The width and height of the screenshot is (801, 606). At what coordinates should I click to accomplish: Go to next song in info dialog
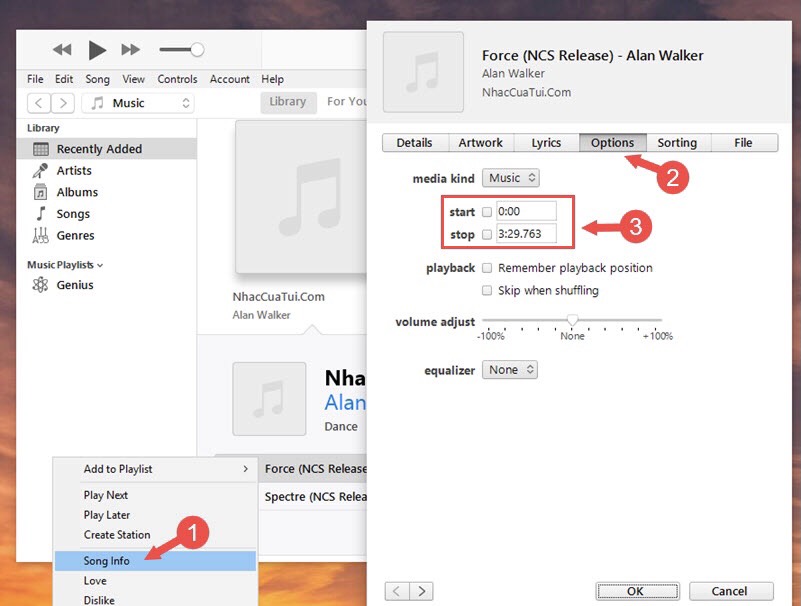coord(421,591)
